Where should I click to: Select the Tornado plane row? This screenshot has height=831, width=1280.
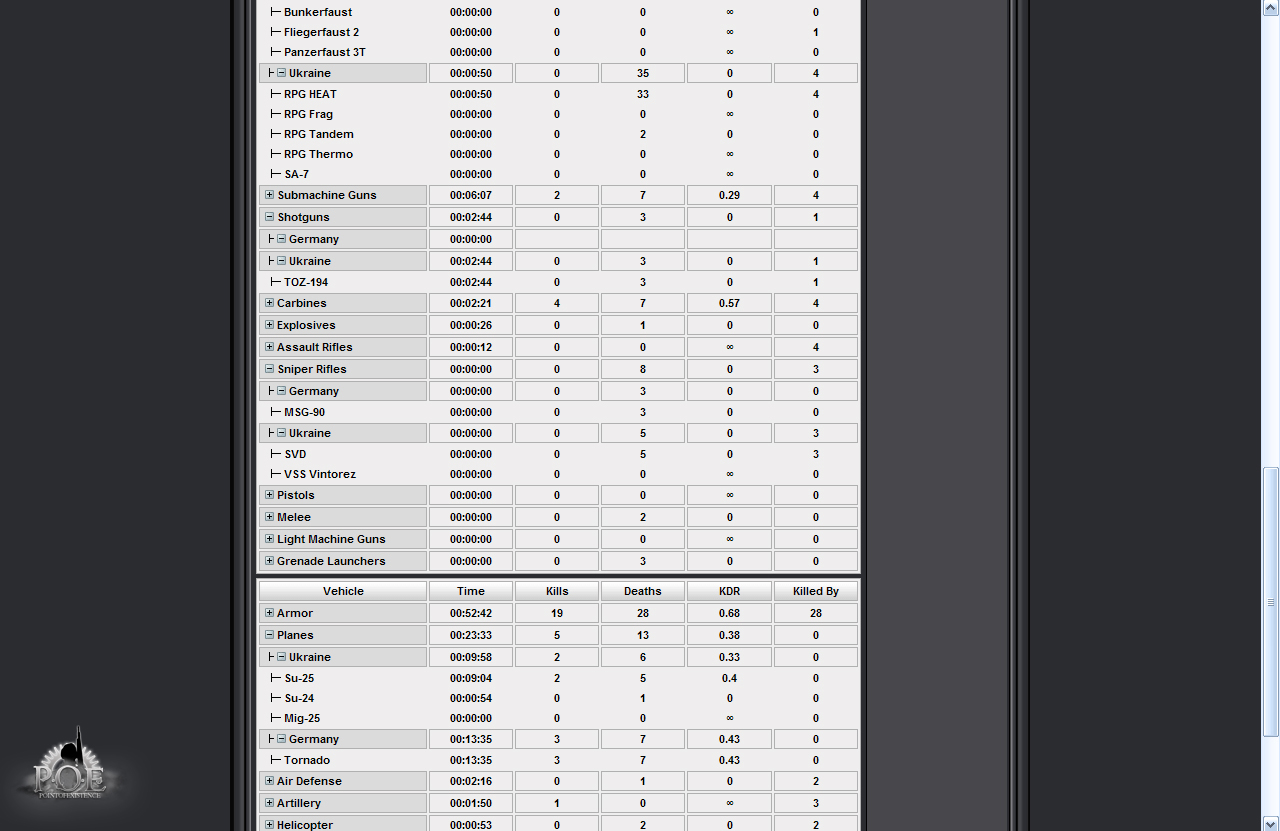[306, 760]
